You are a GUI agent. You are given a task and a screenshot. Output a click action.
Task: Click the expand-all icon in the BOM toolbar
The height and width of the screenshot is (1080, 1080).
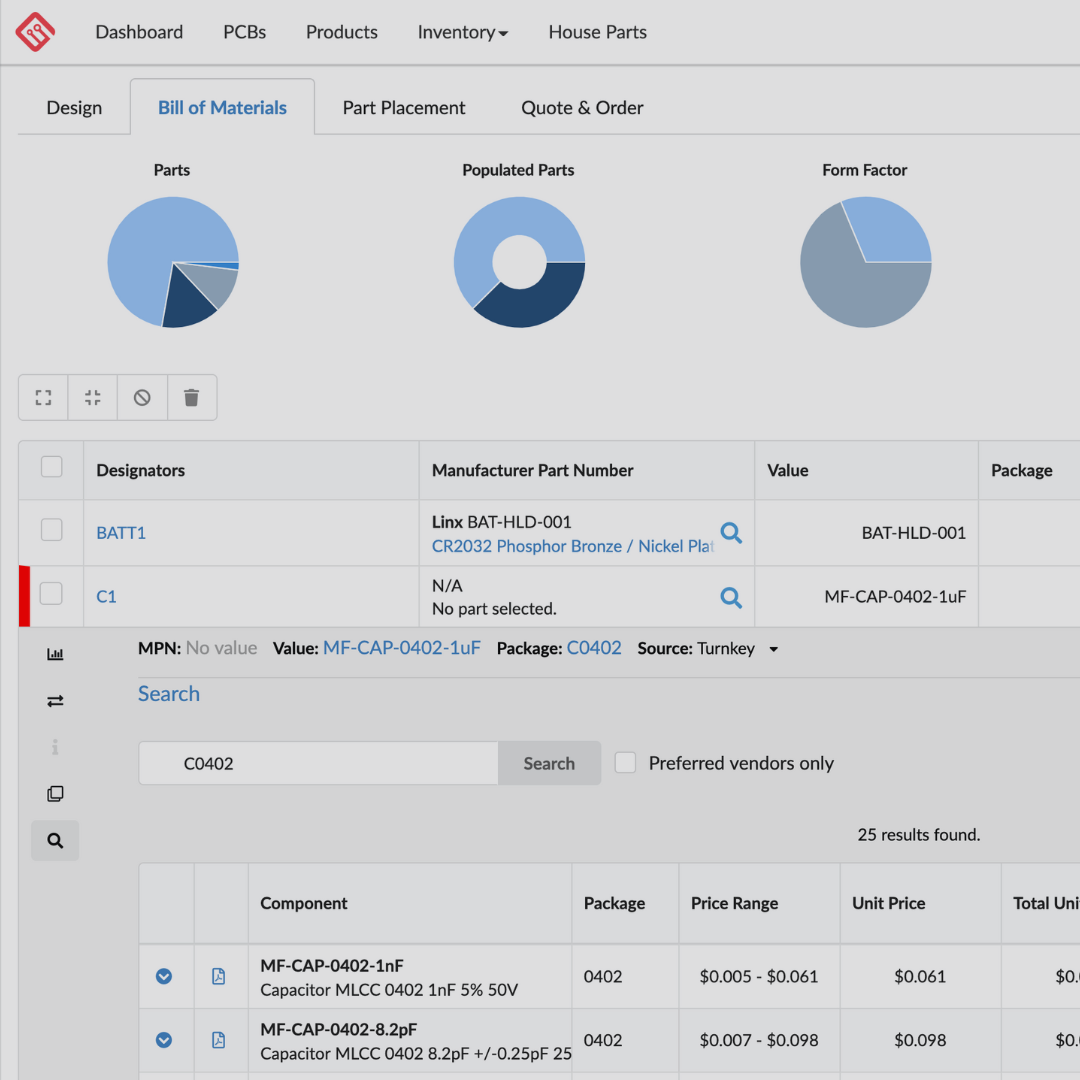pyautogui.click(x=43, y=398)
